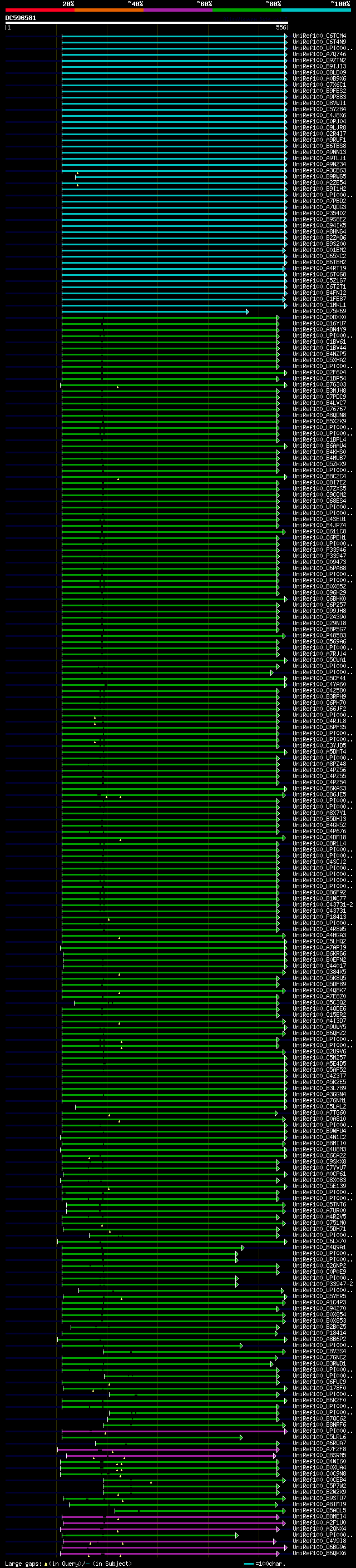Image resolution: width=356 pixels, height=1568 pixels.
Task: Click the 556 query end position label
Action: point(280,27)
